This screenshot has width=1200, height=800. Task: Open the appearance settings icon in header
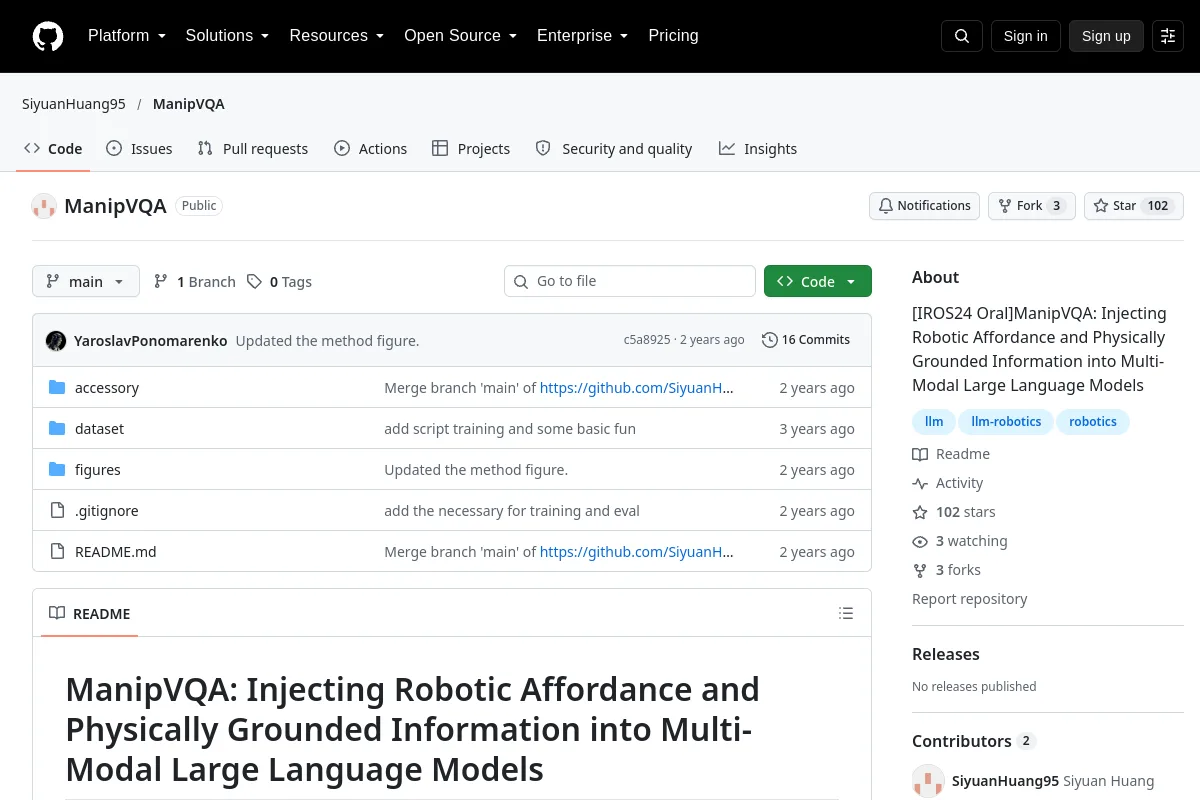coord(1168,36)
